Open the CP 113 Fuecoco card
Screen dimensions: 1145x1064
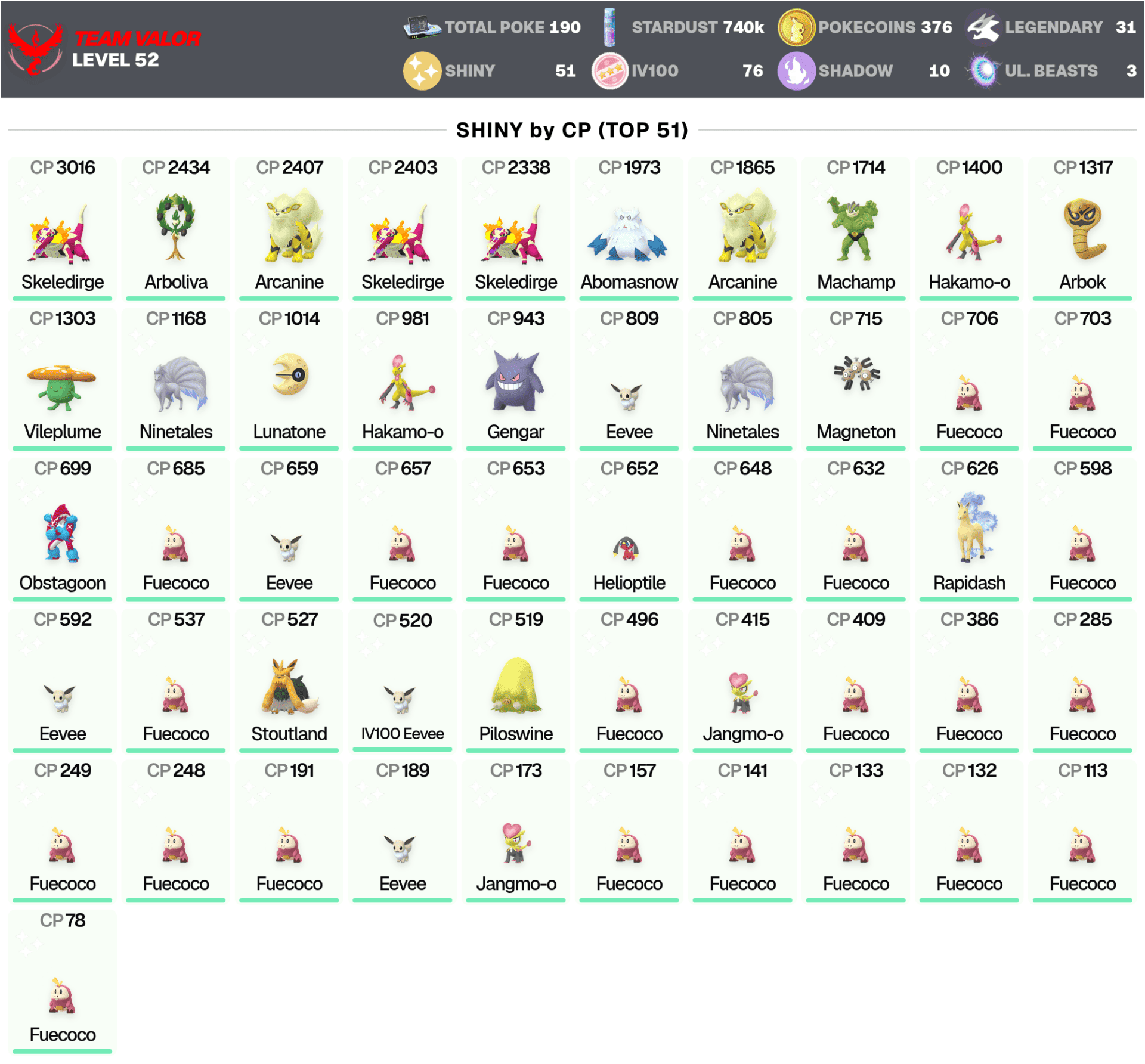[1082, 831]
